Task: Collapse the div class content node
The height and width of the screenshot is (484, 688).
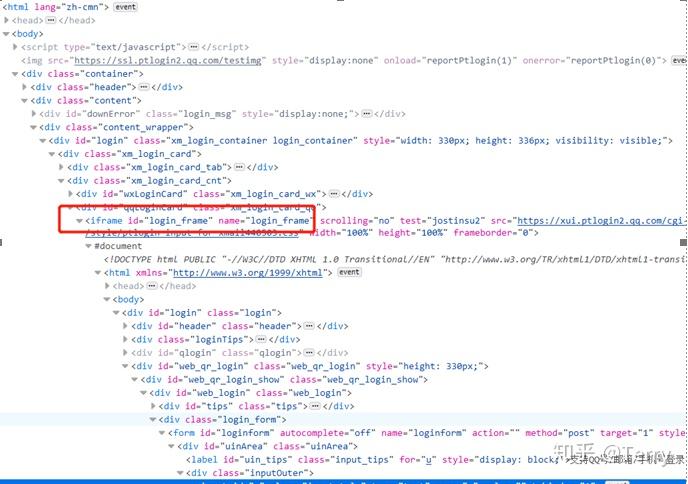Action: [25, 100]
